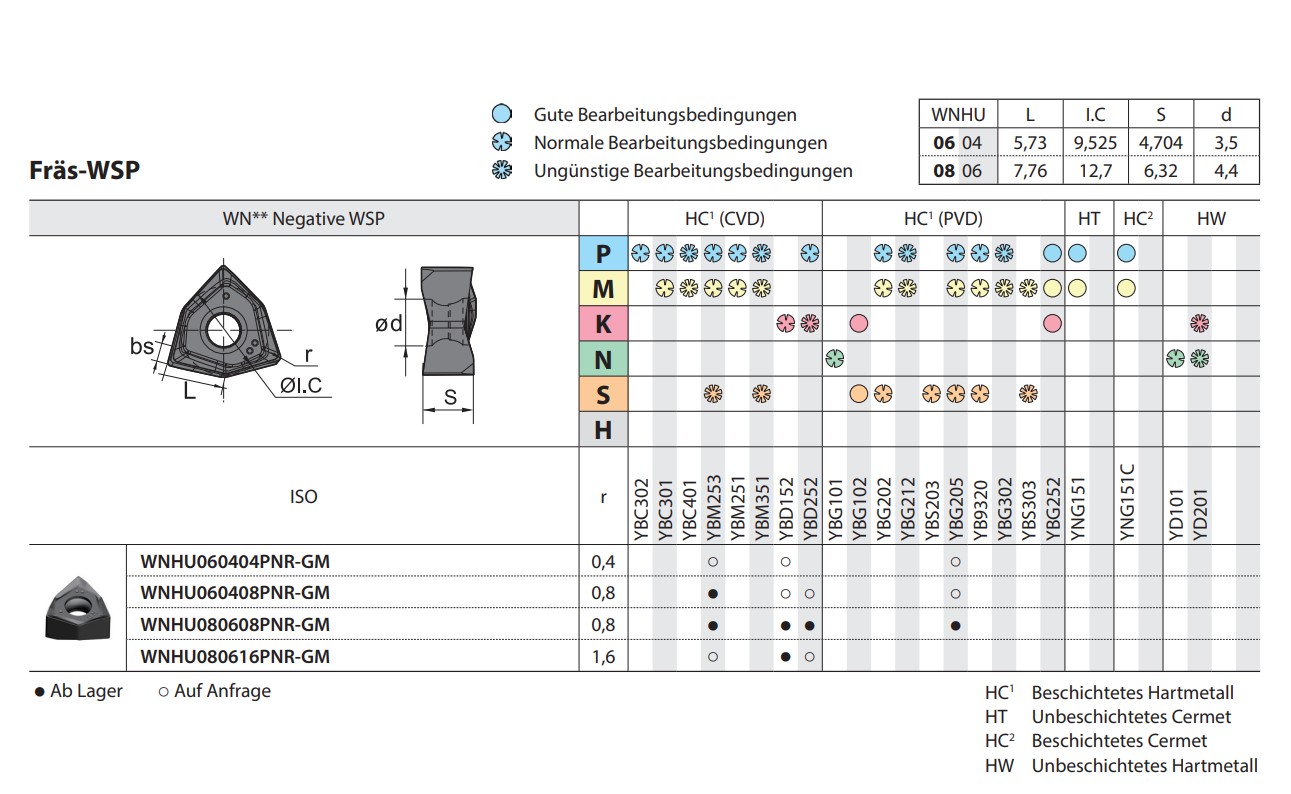This screenshot has height=794, width=1291.
Task: Click the pink circle in the K row under YBG102
Action: (x=858, y=323)
